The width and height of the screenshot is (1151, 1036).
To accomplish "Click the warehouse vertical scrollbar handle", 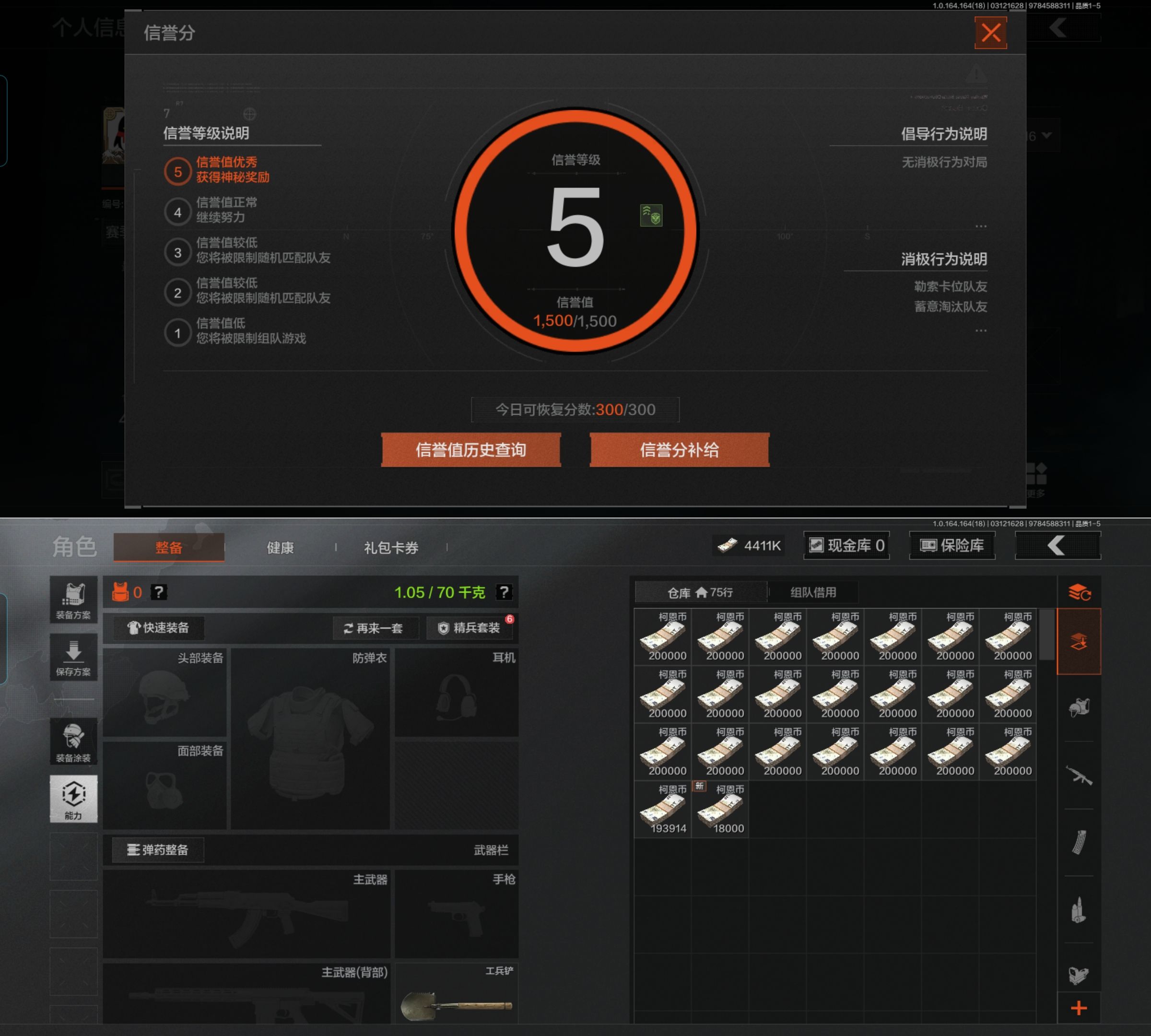I will tap(1046, 635).
